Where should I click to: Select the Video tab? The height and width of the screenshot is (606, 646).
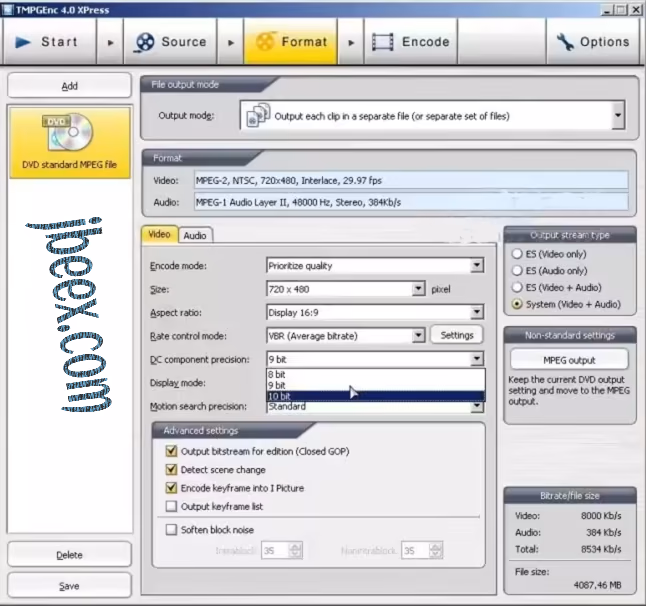159,234
